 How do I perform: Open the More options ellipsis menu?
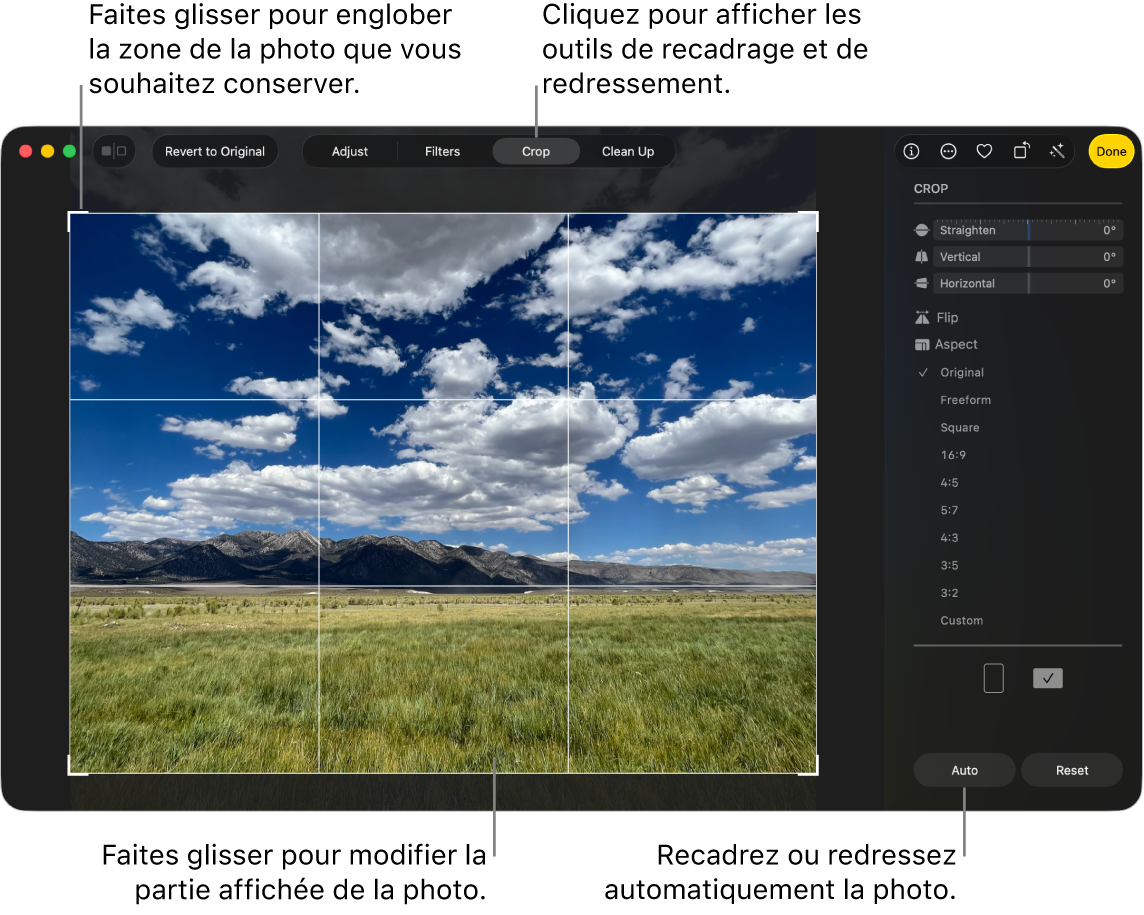(948, 151)
